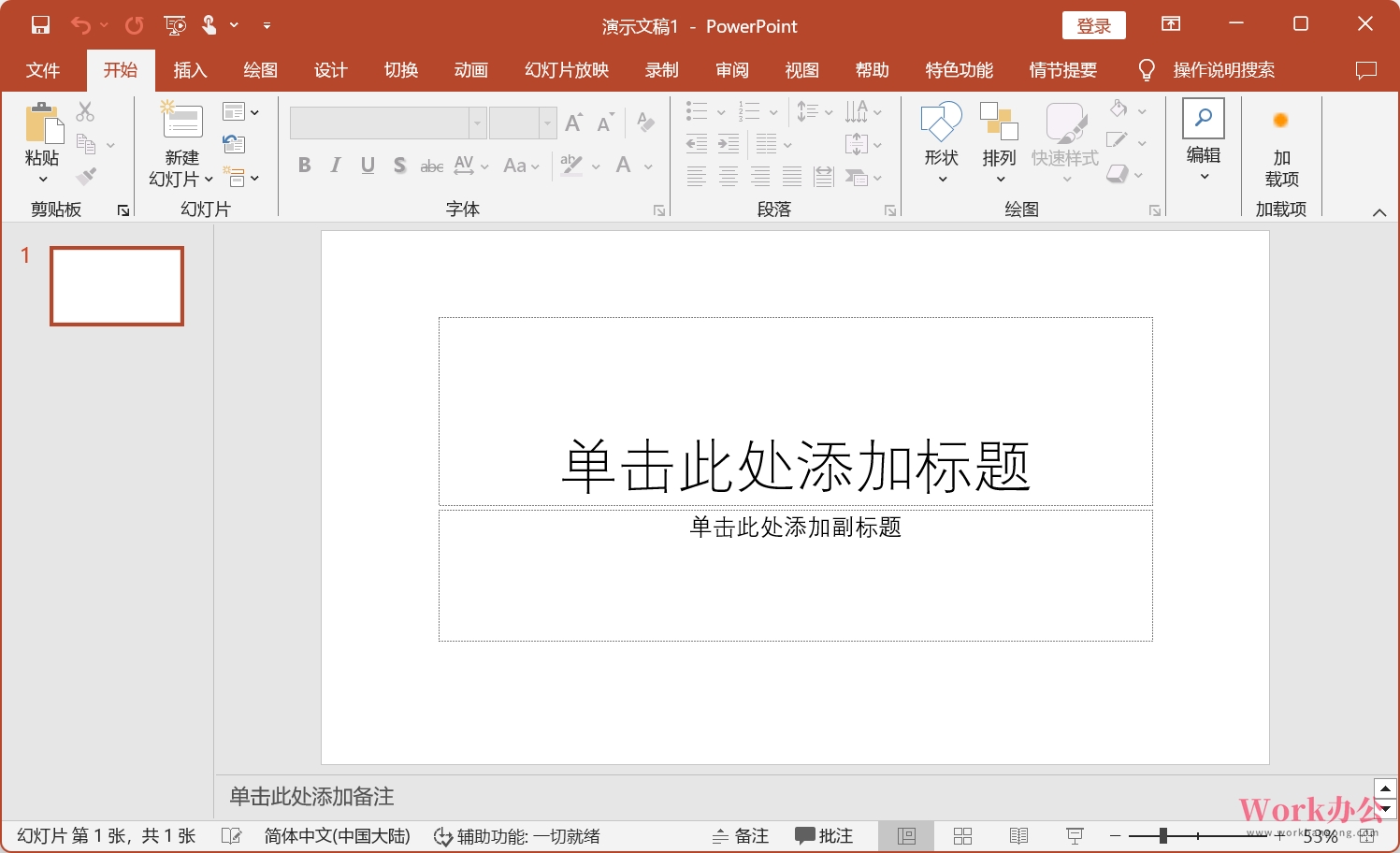Open Arrange options
The height and width of the screenshot is (853, 1400).
tap(999, 142)
